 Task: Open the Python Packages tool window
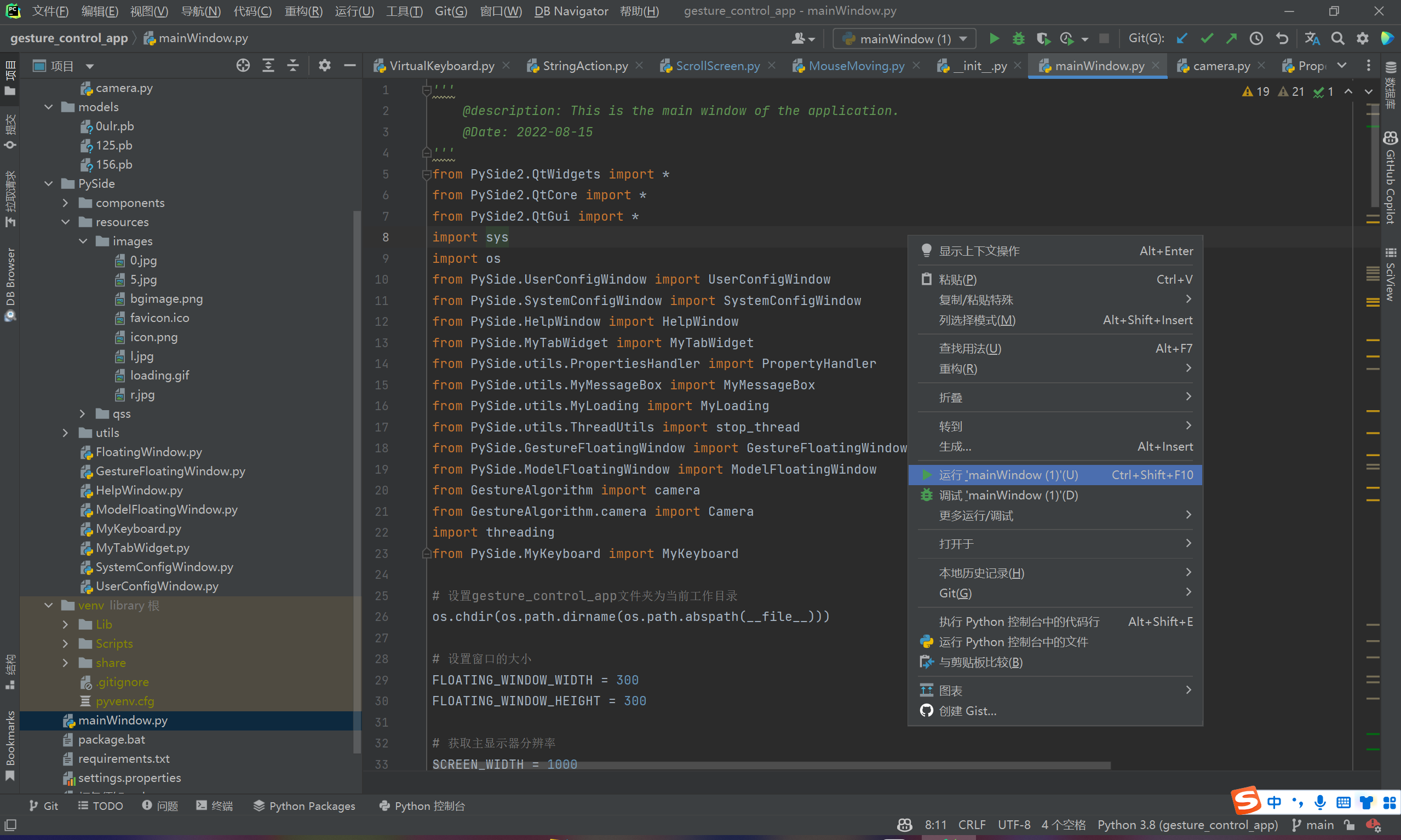305,806
